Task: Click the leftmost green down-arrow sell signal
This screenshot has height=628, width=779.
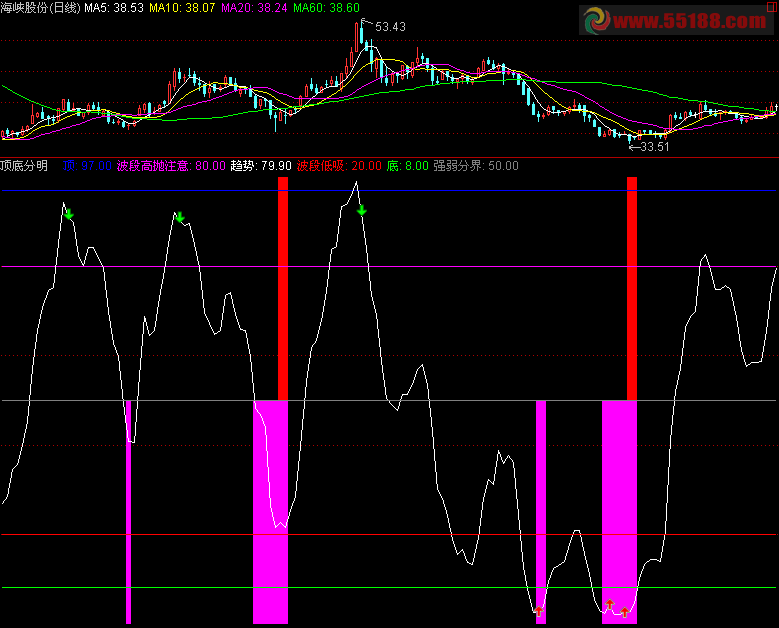Action: pyautogui.click(x=68, y=213)
